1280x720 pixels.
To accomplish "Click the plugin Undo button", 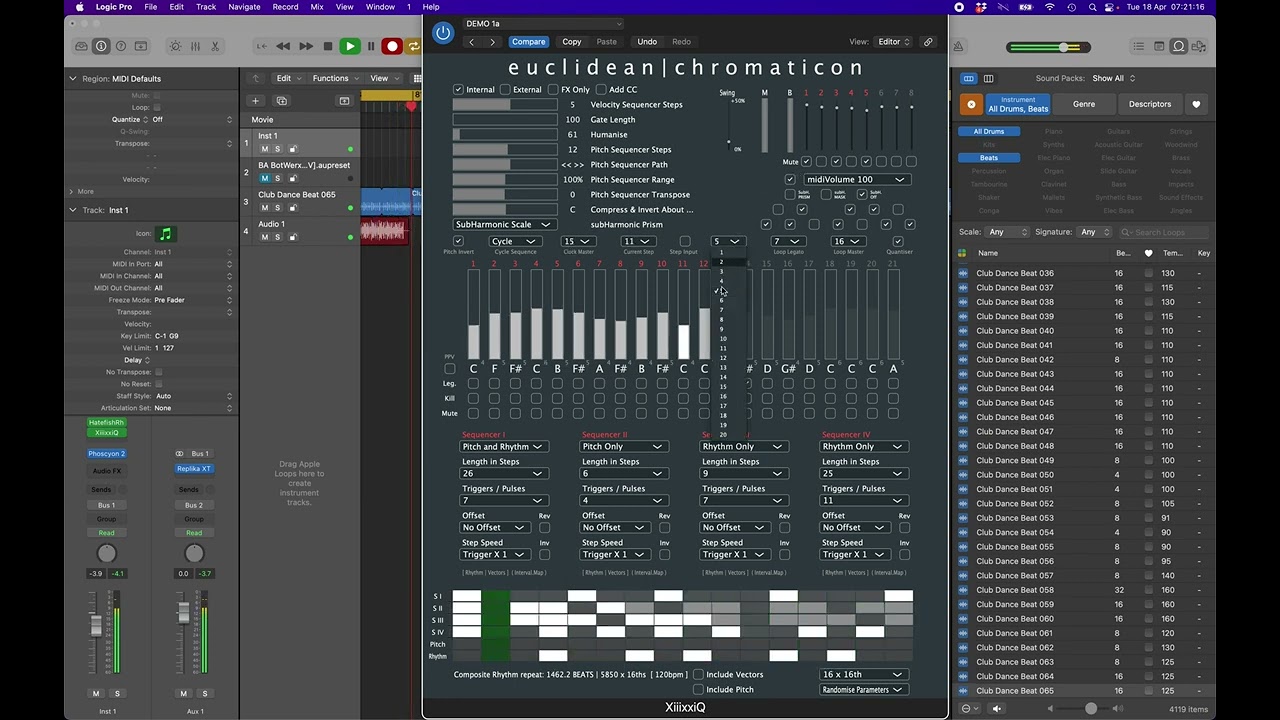I will (x=647, y=42).
